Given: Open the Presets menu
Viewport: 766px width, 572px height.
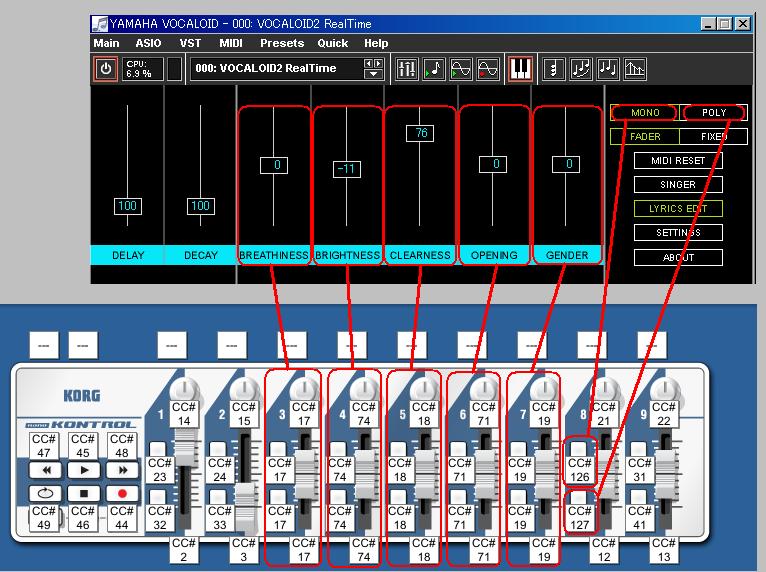Looking at the screenshot, I should tap(282, 43).
